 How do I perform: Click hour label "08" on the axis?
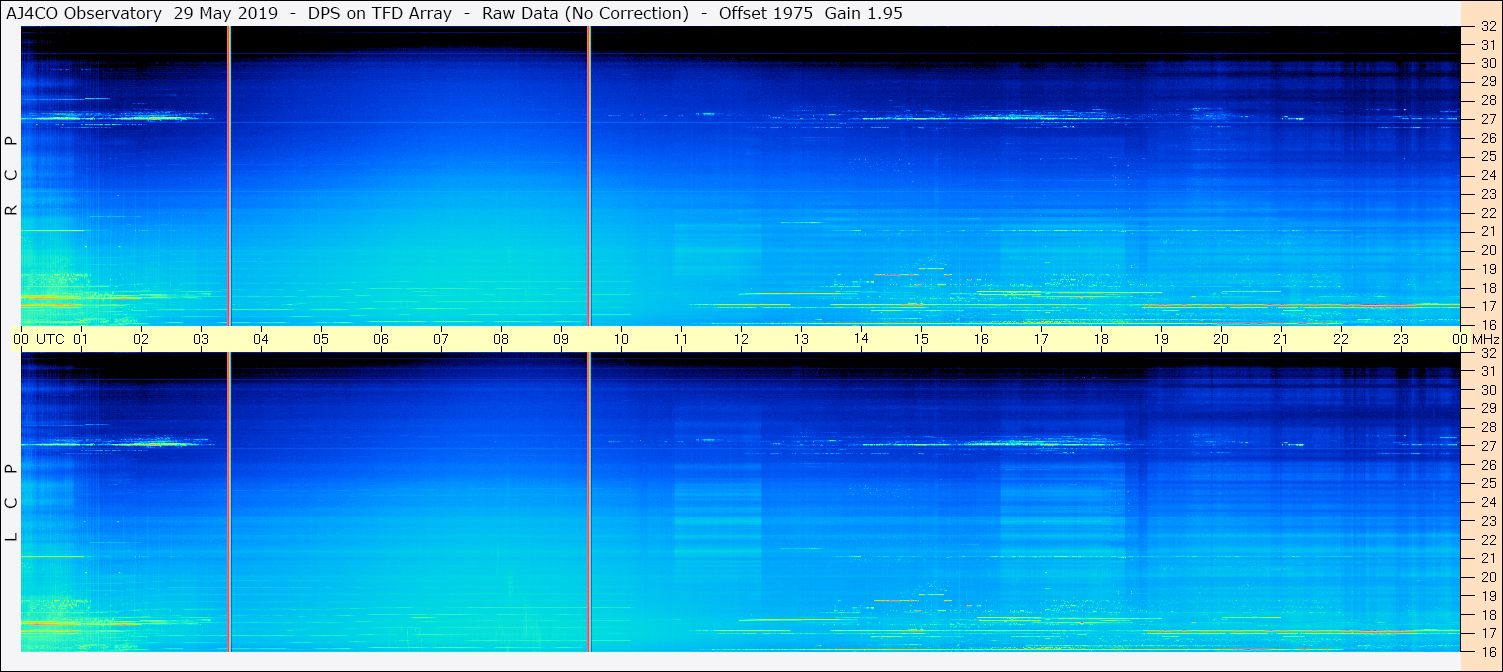[501, 339]
